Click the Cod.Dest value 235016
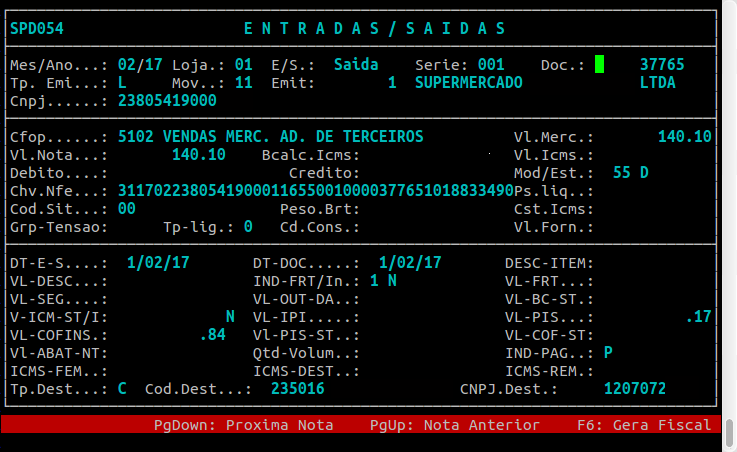The image size is (737, 452). point(297,389)
